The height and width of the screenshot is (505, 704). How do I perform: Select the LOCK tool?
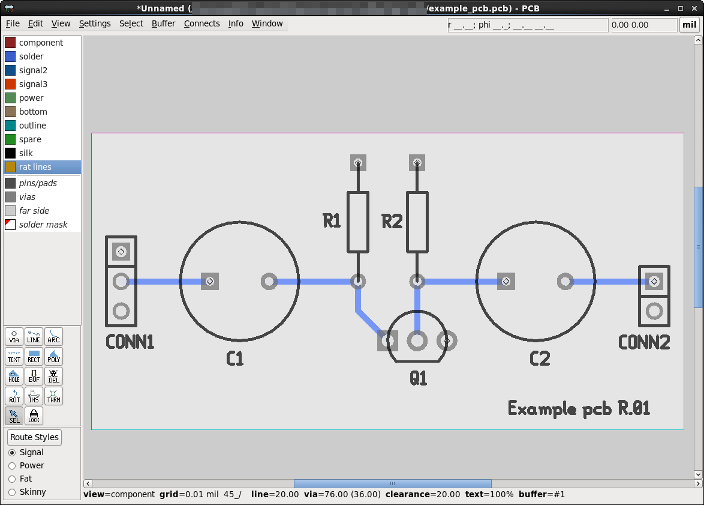tap(34, 416)
